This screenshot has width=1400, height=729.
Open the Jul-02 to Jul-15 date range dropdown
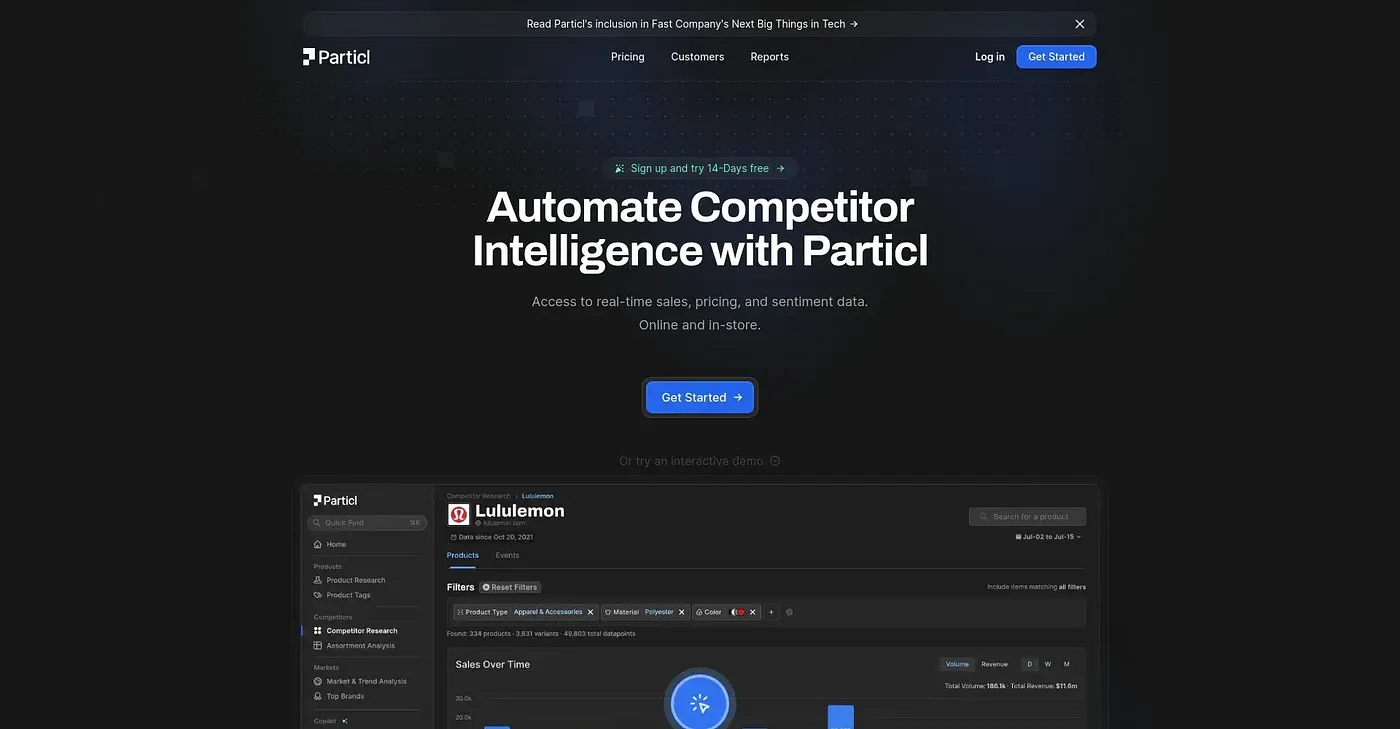pyautogui.click(x=1048, y=537)
